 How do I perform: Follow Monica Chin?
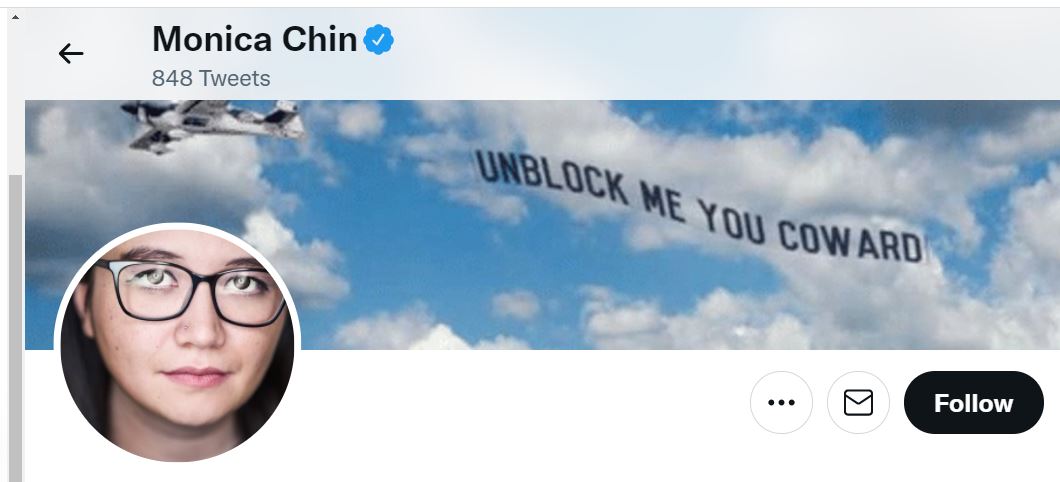[x=973, y=402]
